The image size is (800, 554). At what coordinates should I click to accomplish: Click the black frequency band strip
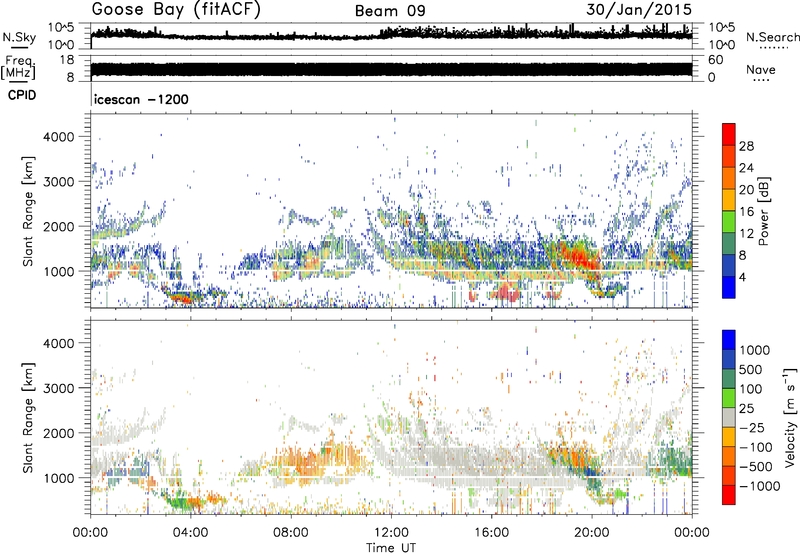point(392,69)
